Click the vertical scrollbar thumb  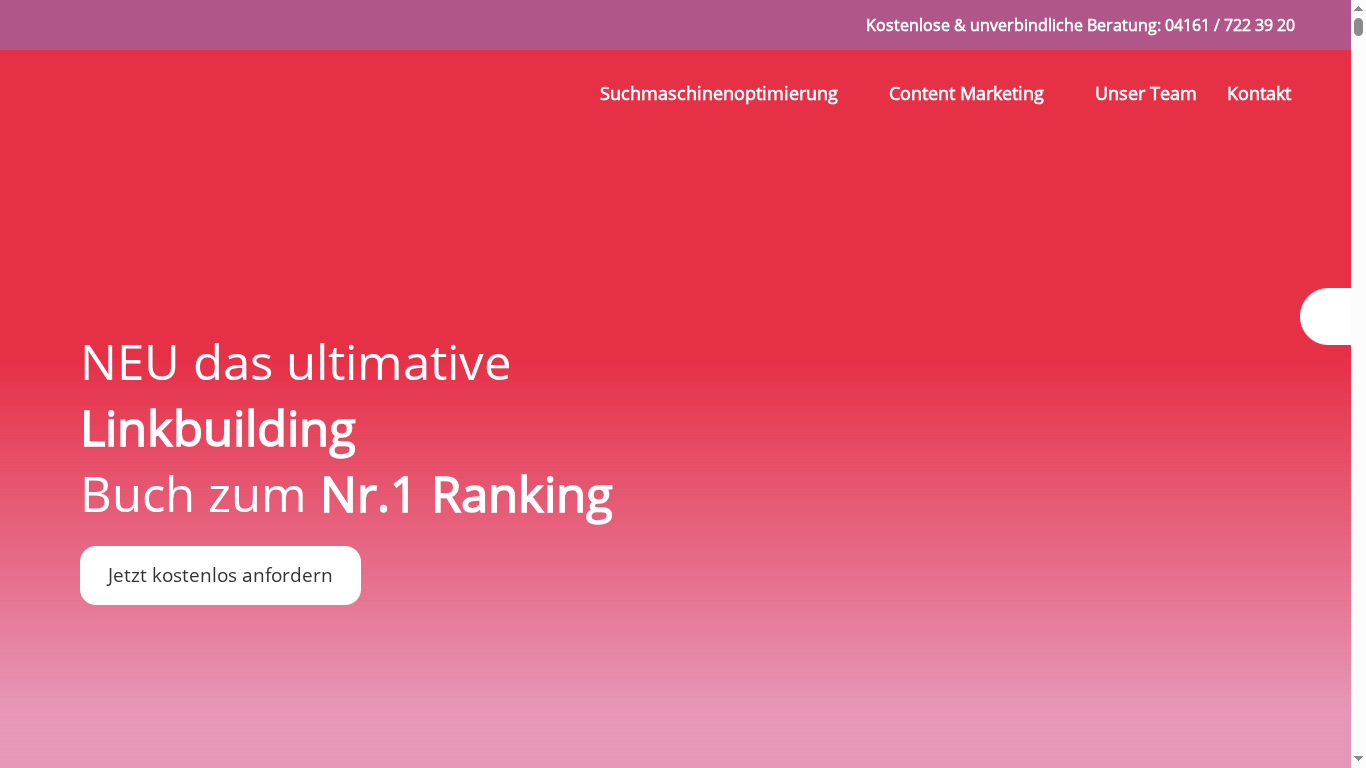(x=1358, y=27)
